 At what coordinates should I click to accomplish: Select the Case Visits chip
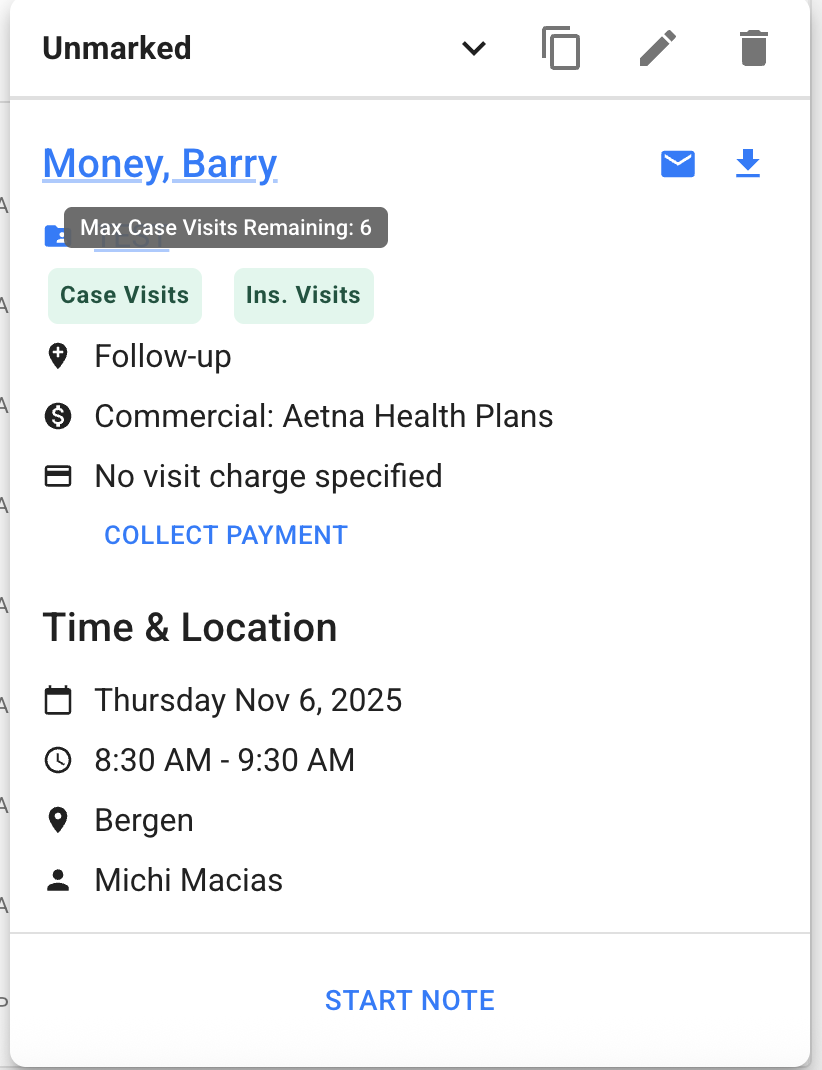[x=125, y=296]
